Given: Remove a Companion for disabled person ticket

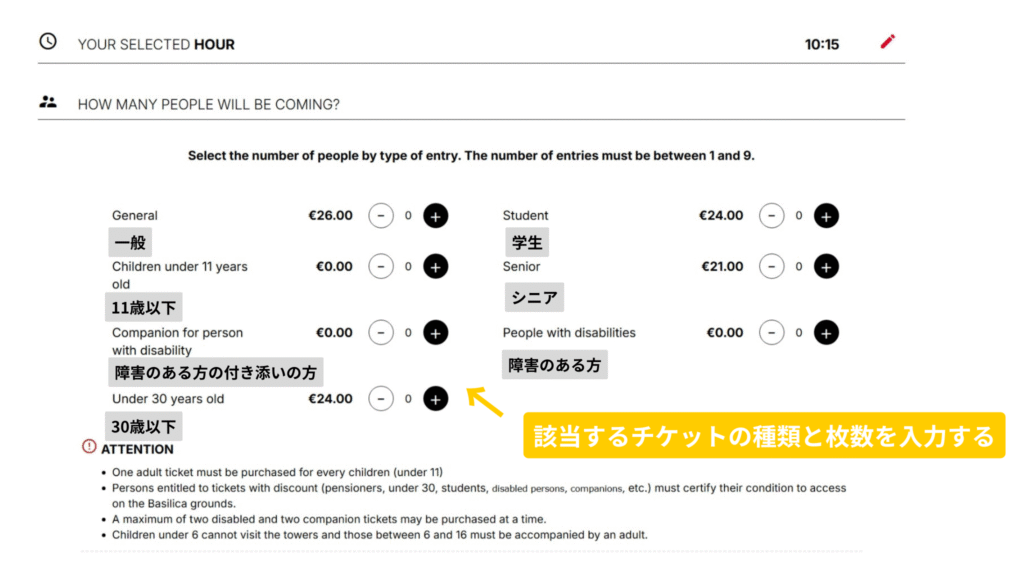Looking at the screenshot, I should [x=381, y=332].
